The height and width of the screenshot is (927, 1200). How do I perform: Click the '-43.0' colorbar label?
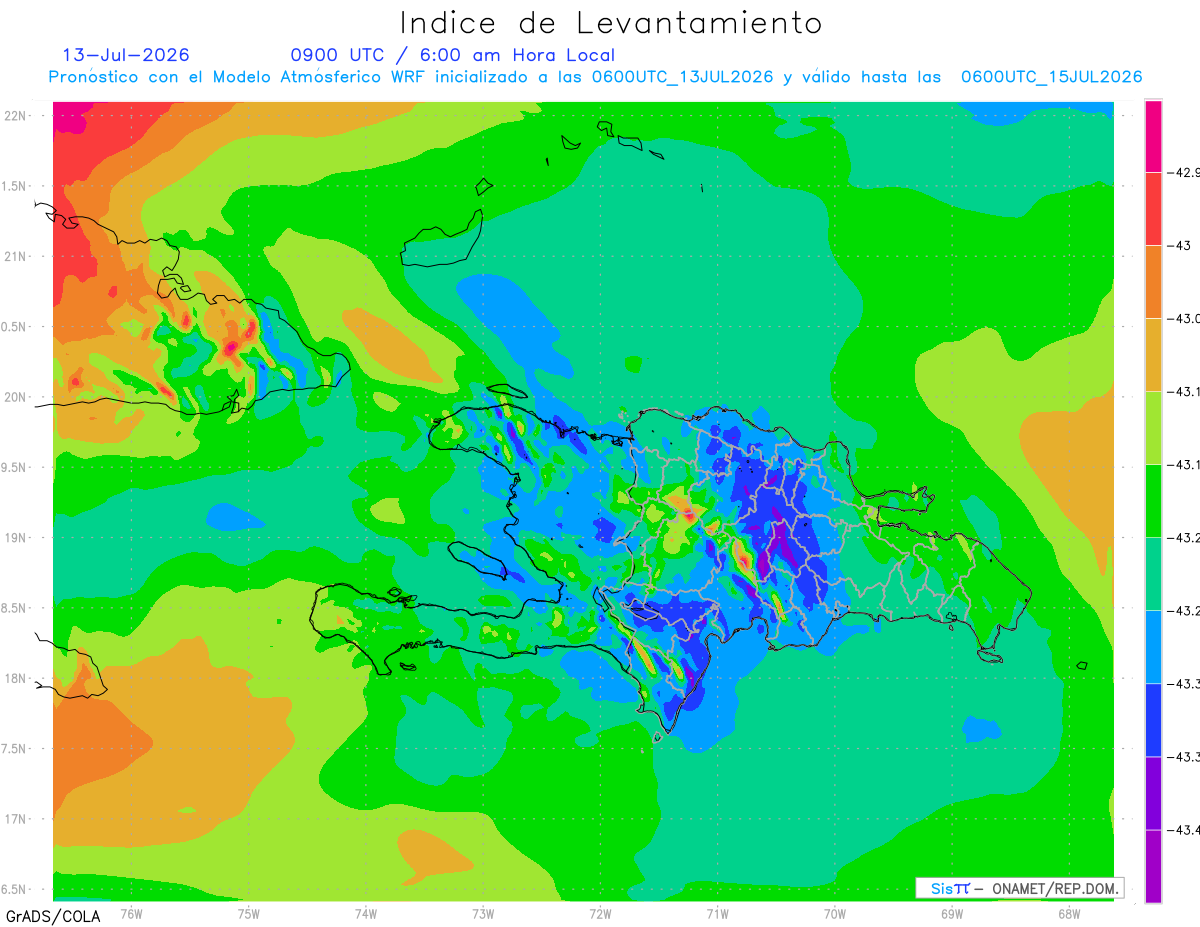[1185, 318]
